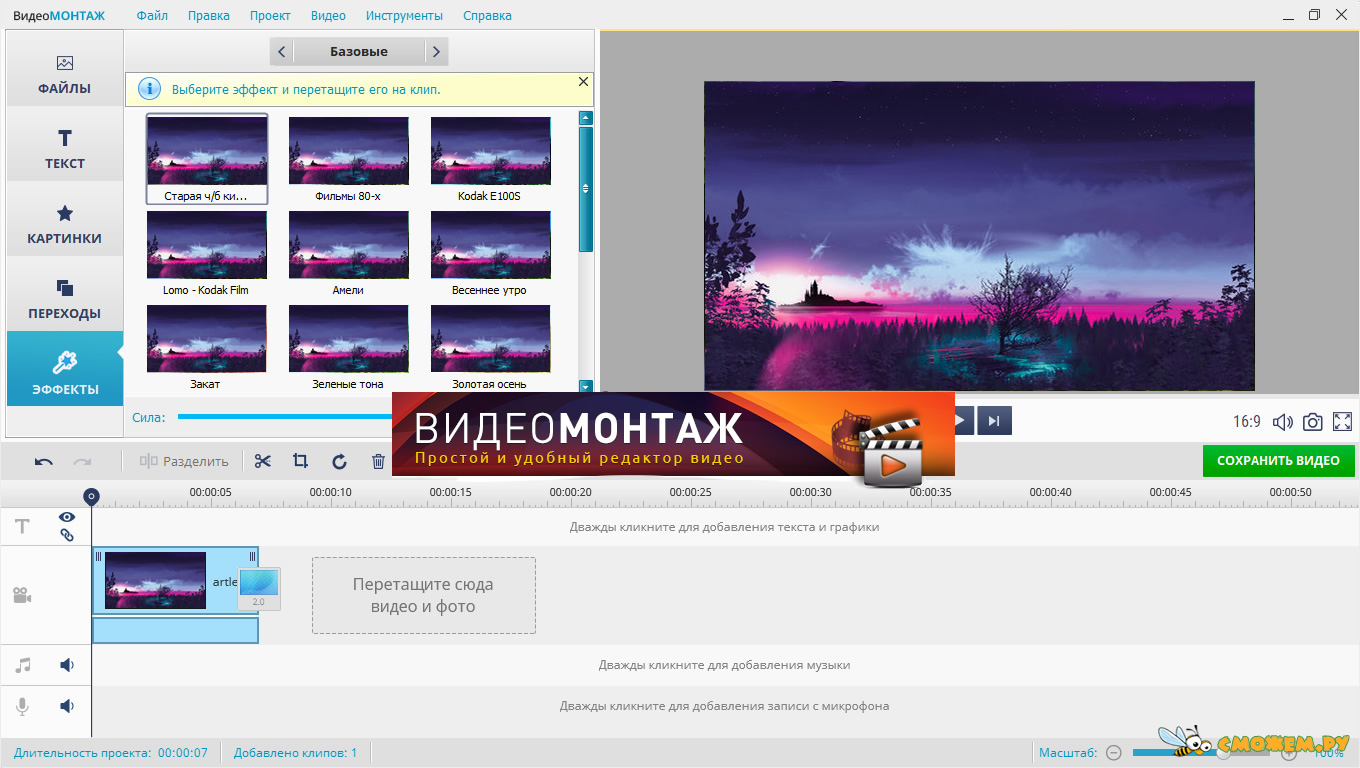Take a snapshot with camera icon

1313,422
